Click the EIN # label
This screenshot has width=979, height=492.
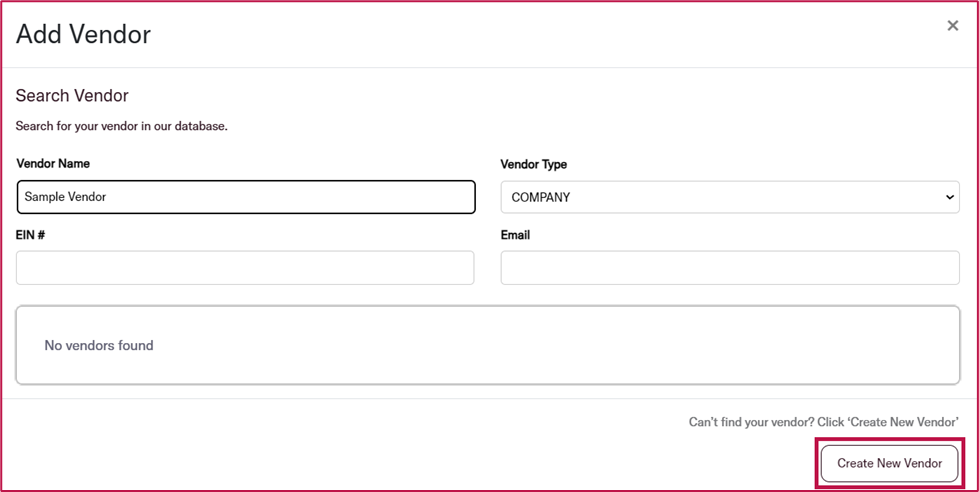(31, 235)
